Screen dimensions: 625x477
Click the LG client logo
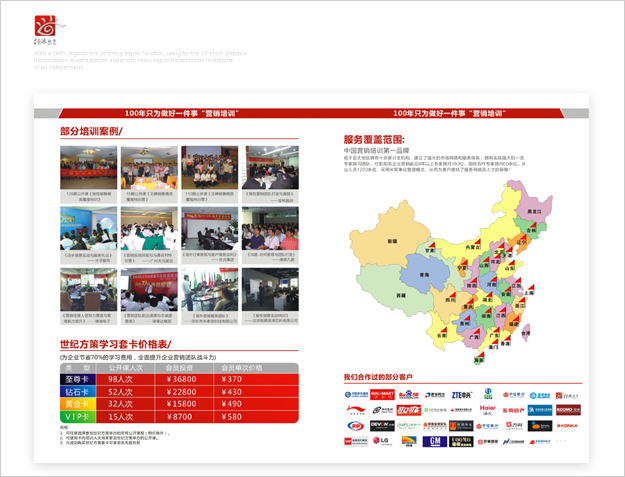pyautogui.click(x=382, y=440)
